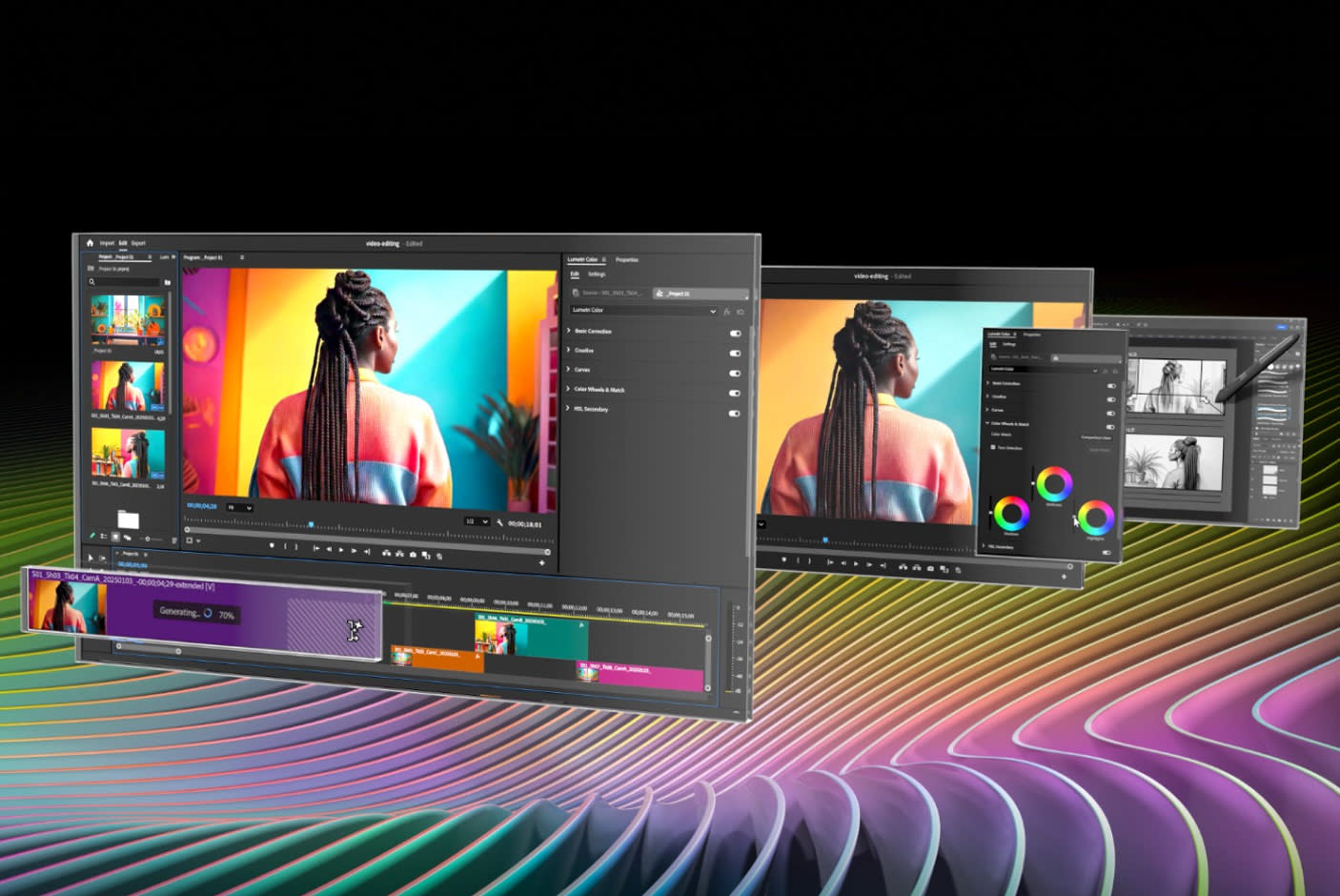Screen dimensions: 1340x896
Task: Switch to the Settings tab in Lumetri Color
Action: click(x=598, y=275)
